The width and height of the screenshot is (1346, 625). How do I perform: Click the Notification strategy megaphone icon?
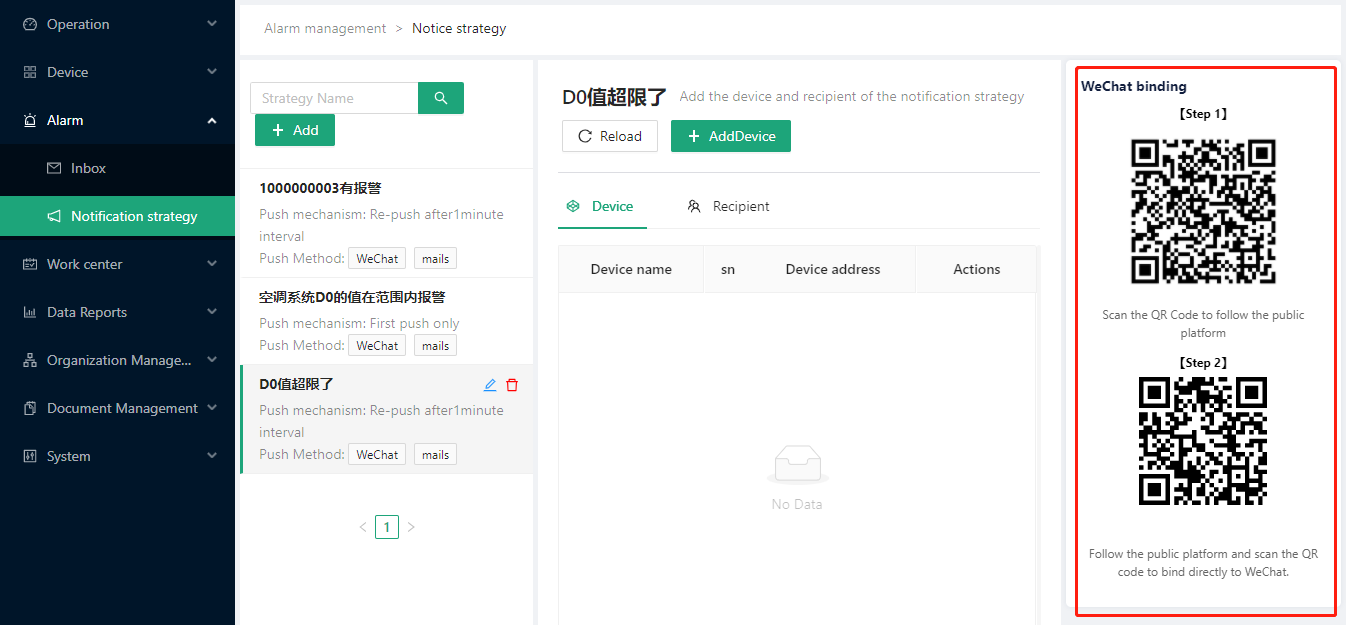pos(54,216)
